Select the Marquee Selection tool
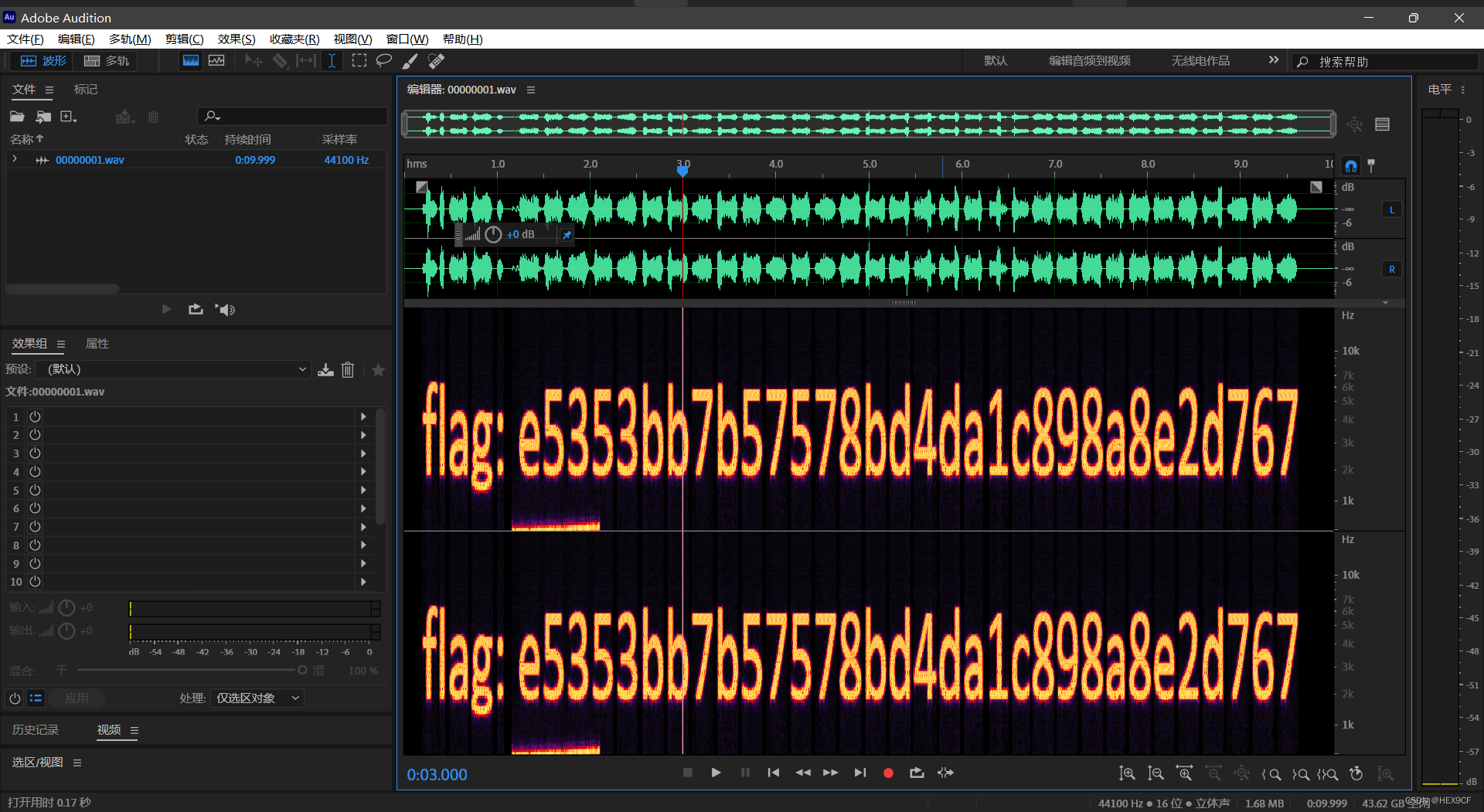 tap(359, 61)
